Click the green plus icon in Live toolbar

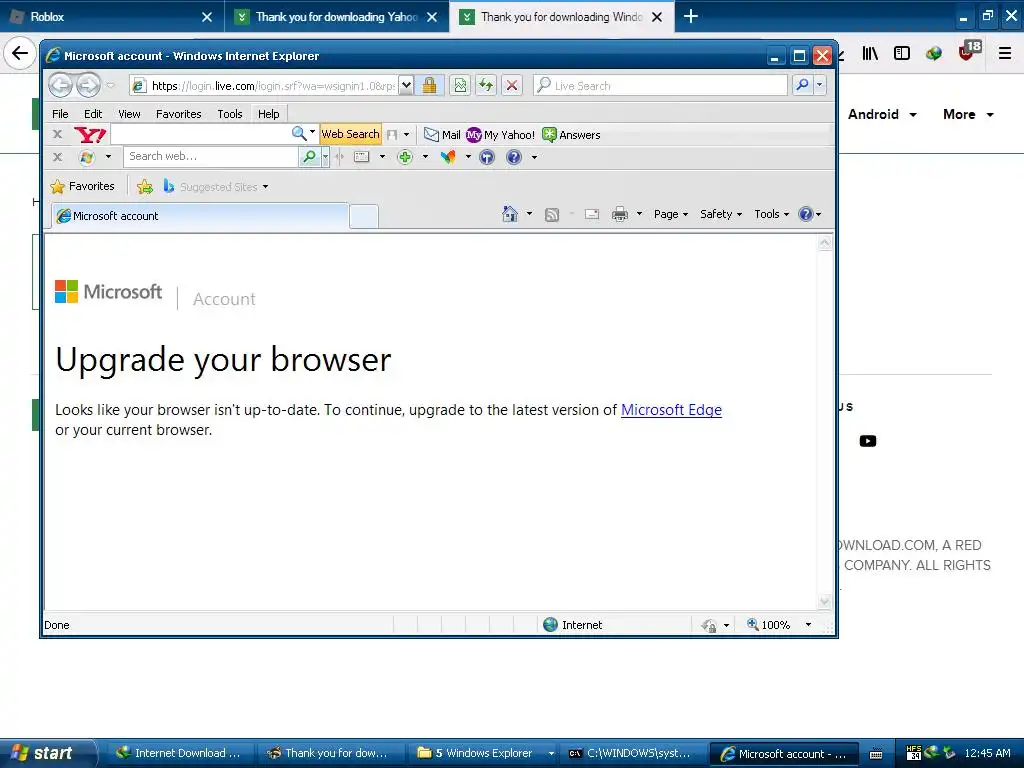click(405, 157)
